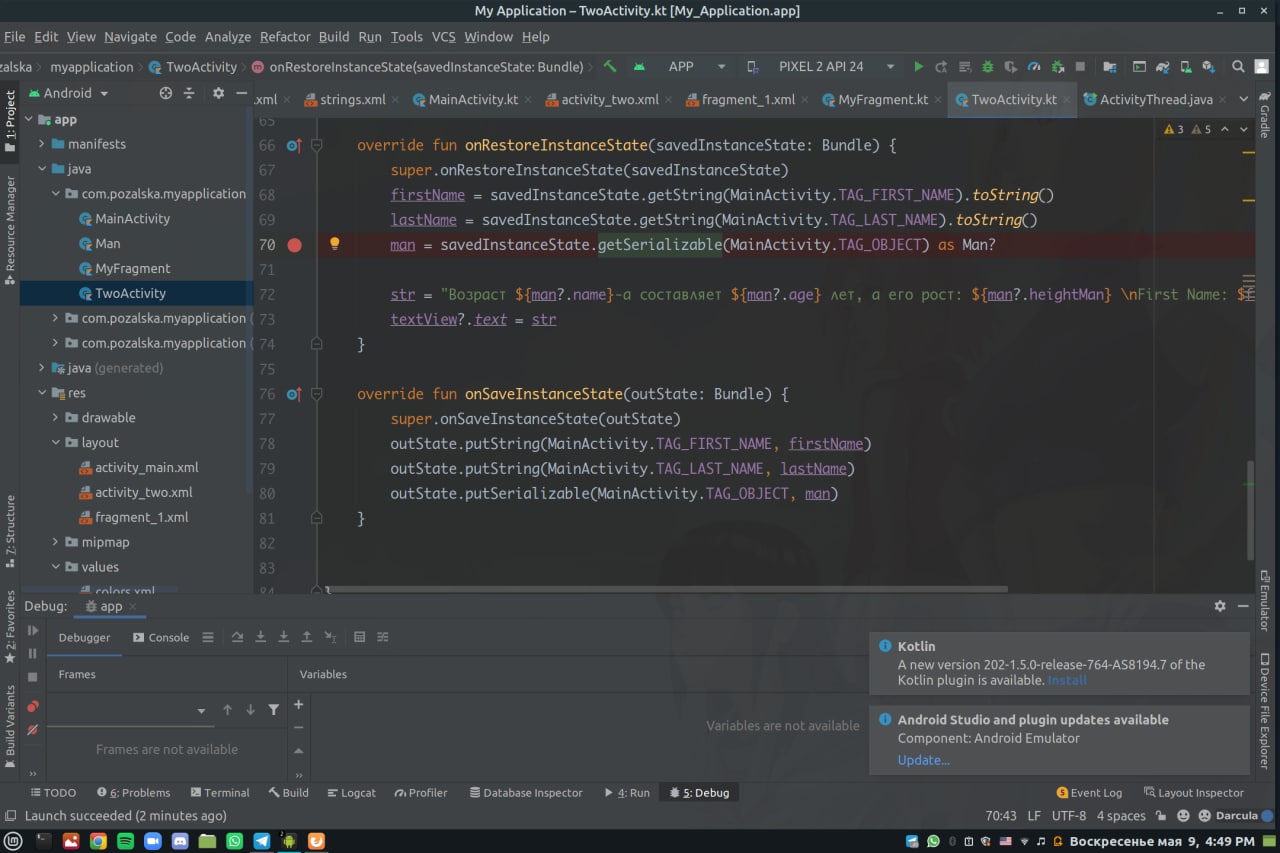This screenshot has height=853, width=1280.
Task: Click the Update... link
Action: [923, 760]
